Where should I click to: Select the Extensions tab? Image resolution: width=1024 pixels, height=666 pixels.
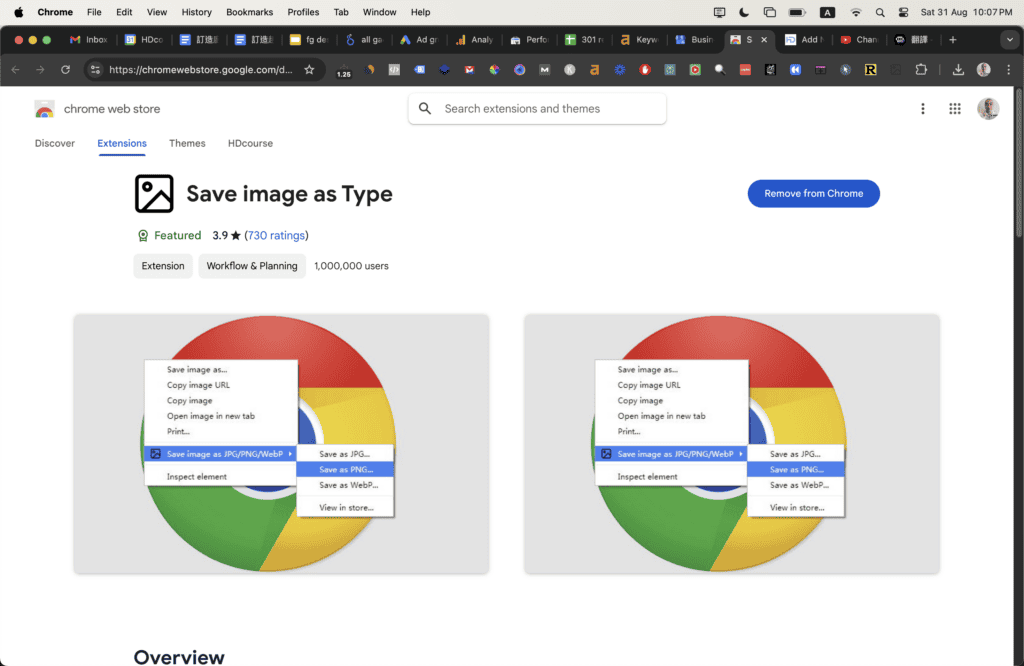point(122,144)
